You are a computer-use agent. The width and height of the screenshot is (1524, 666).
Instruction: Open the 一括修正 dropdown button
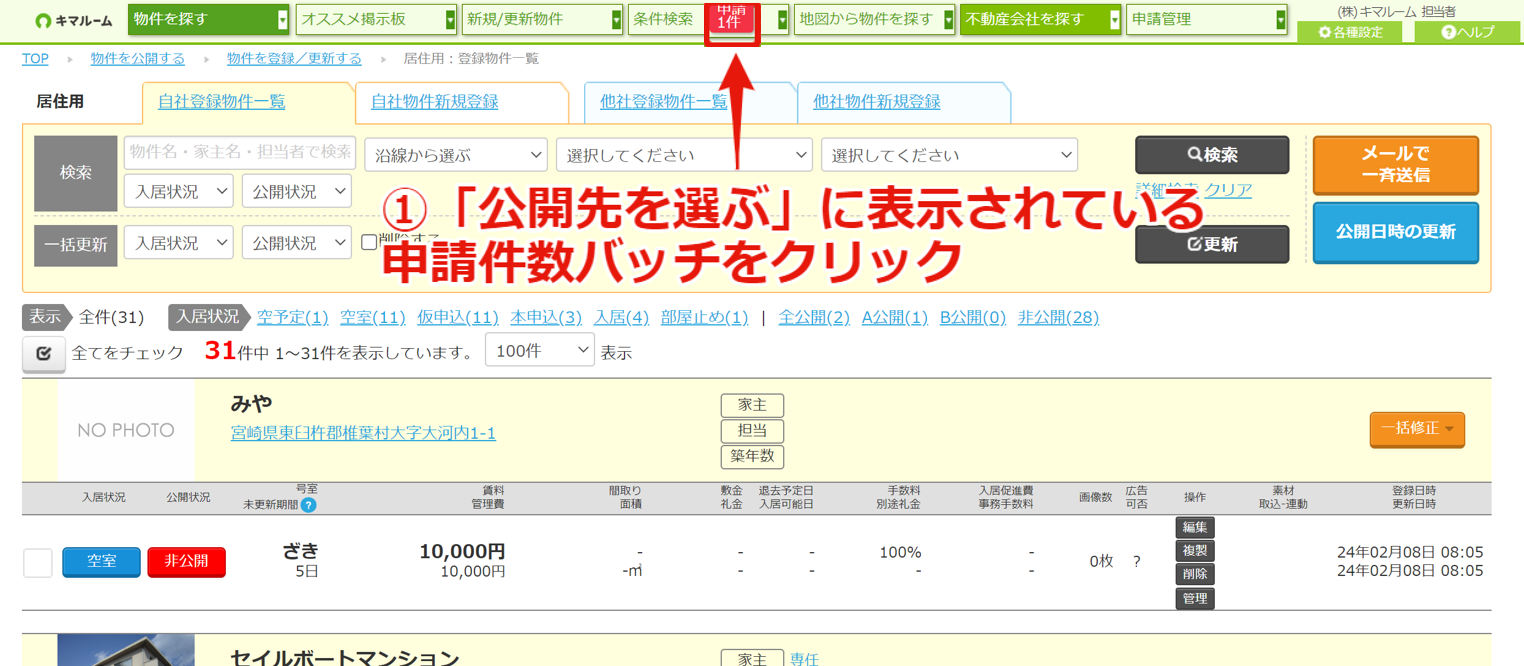(x=1417, y=429)
